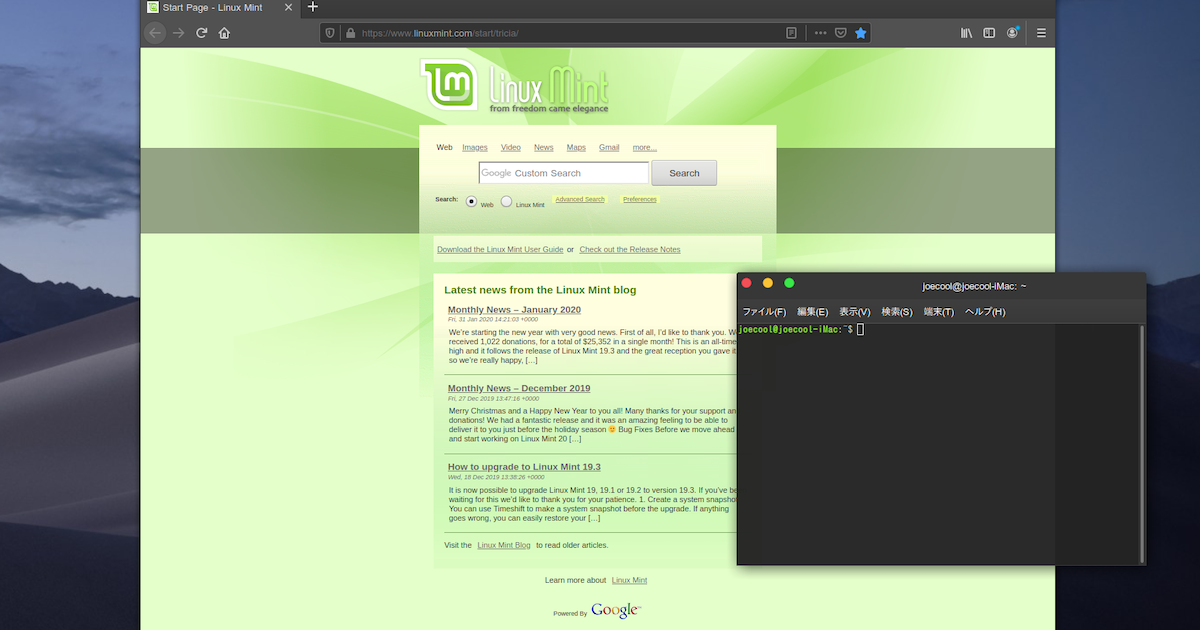
Task: Open terminal ファイル(F) menu
Action: 764,312
